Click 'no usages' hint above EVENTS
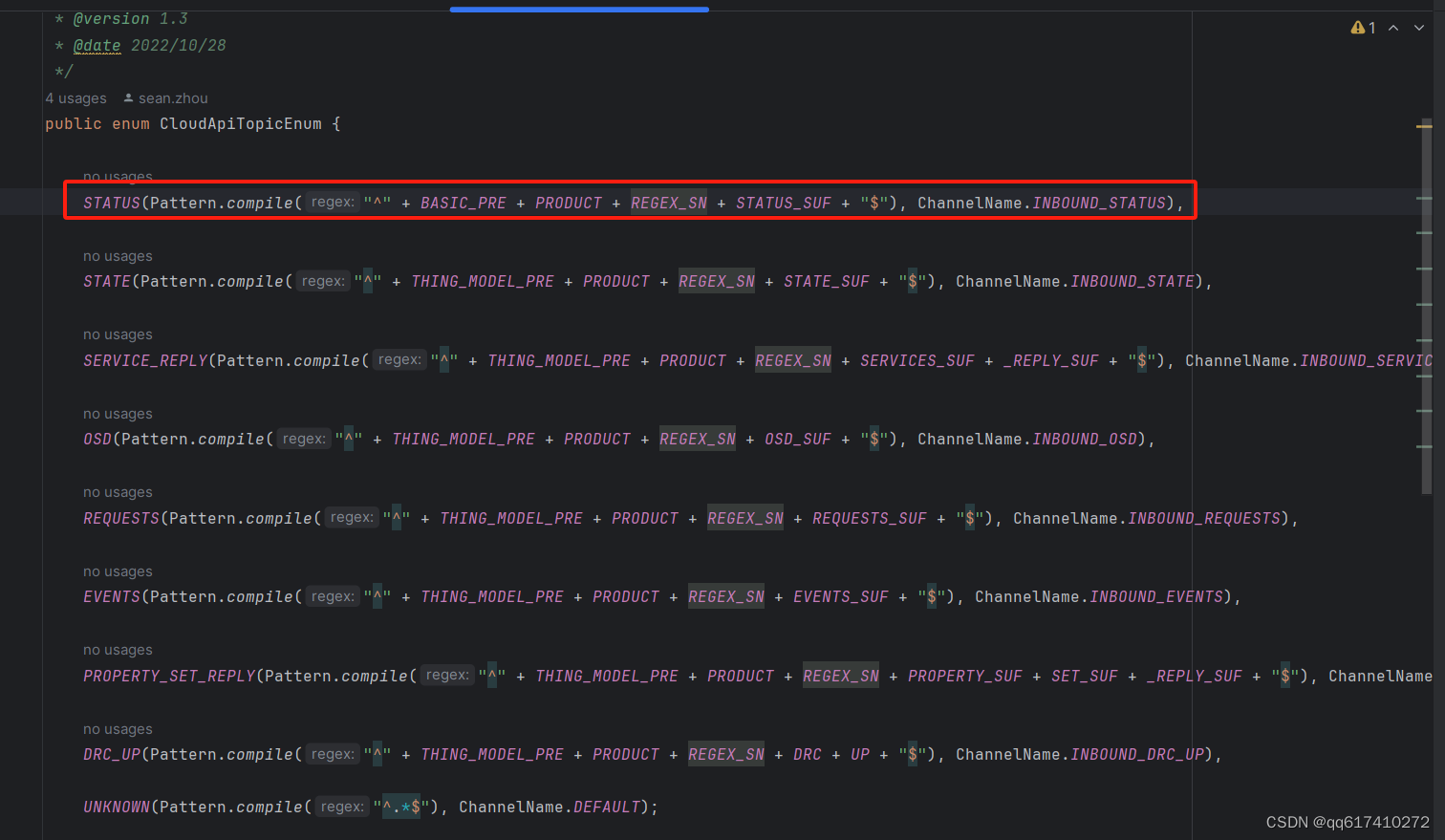Screen dimensions: 1445x840 (118, 571)
